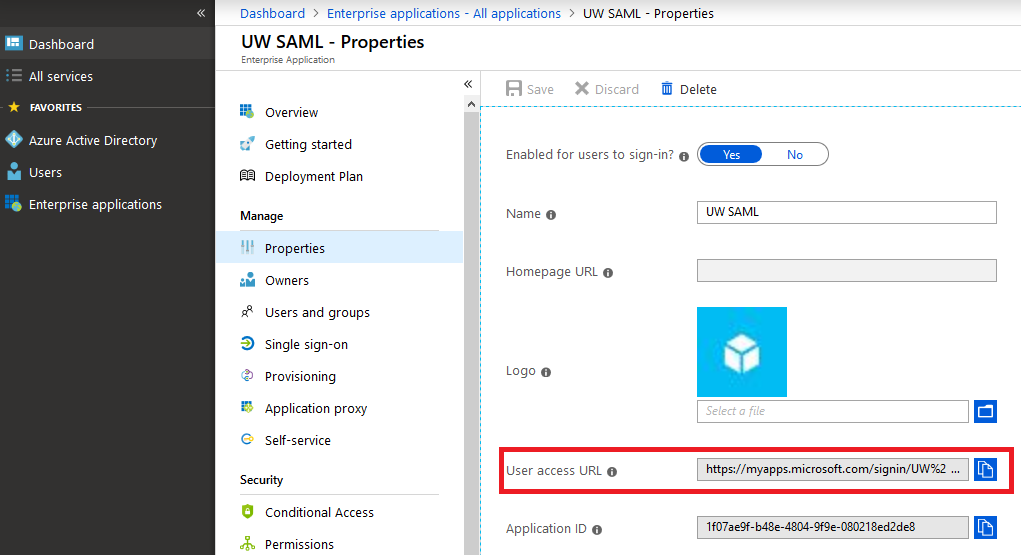This screenshot has height=555, width=1021.
Task: Open Provisioning
Action: 339,375
